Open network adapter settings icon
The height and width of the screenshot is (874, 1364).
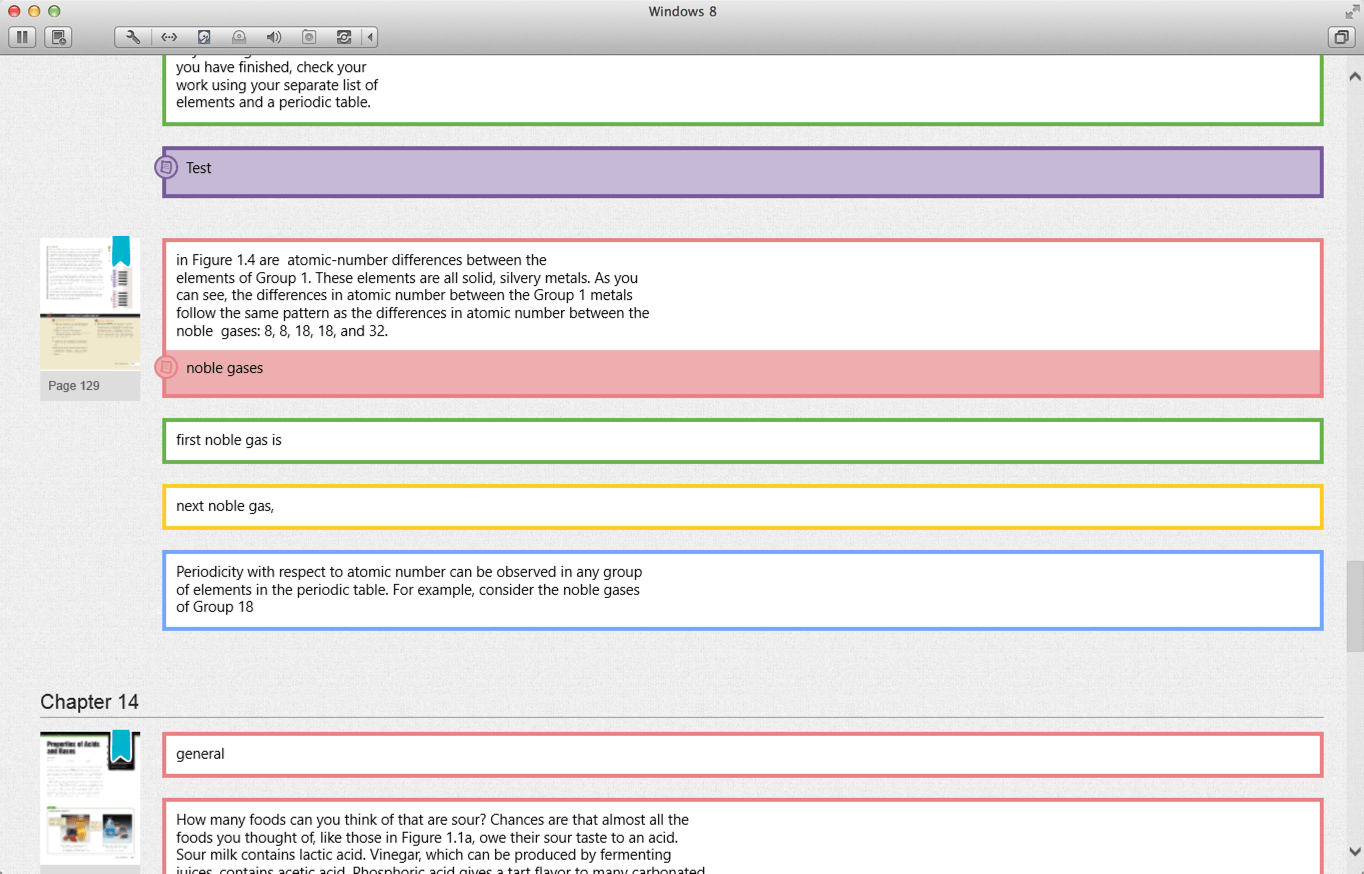169,37
